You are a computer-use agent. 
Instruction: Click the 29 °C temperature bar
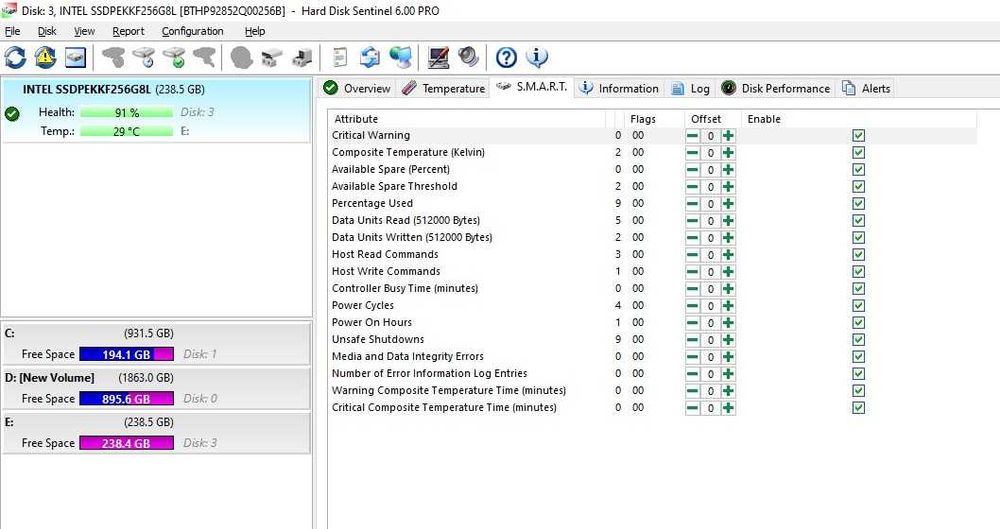point(126,131)
